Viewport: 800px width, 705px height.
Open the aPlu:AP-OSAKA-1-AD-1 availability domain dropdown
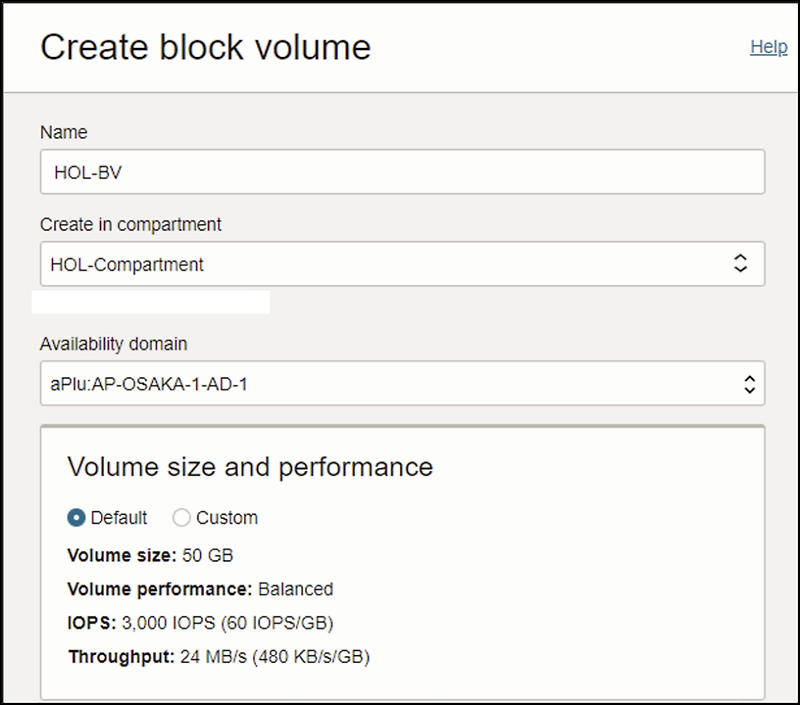[x=400, y=383]
